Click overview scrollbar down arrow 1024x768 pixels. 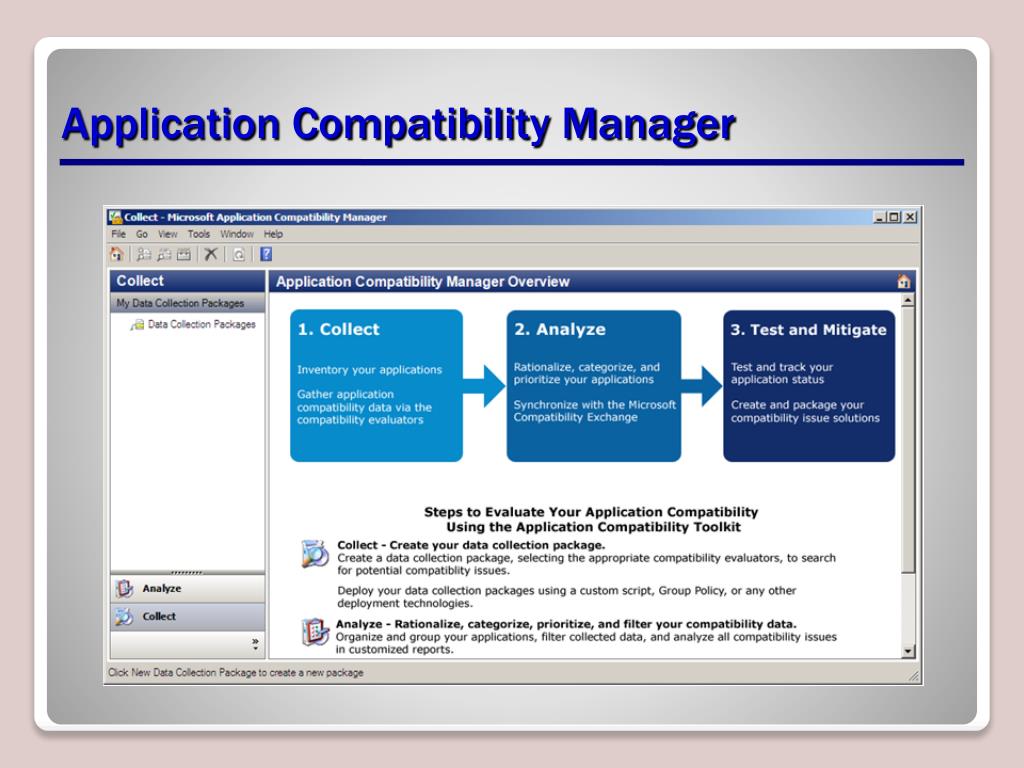click(x=908, y=651)
